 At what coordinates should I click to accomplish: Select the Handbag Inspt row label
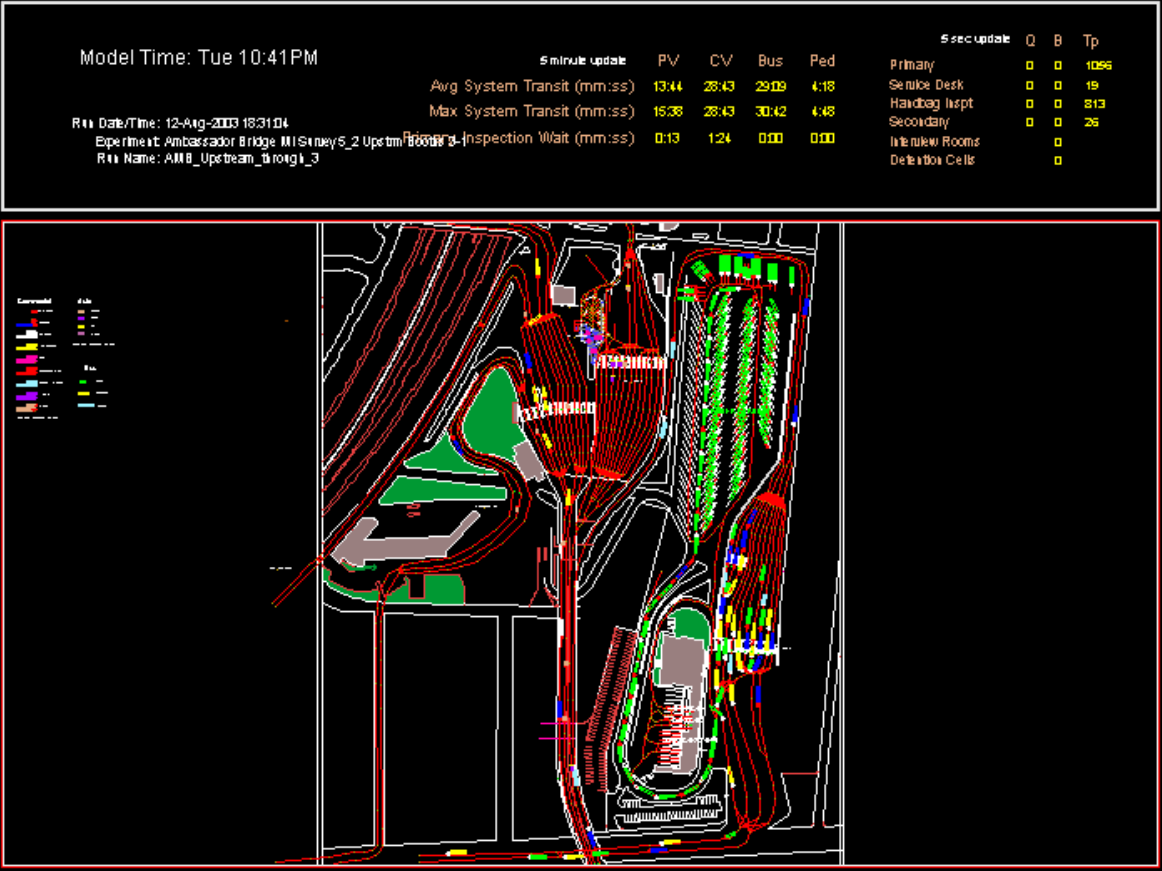(931, 103)
